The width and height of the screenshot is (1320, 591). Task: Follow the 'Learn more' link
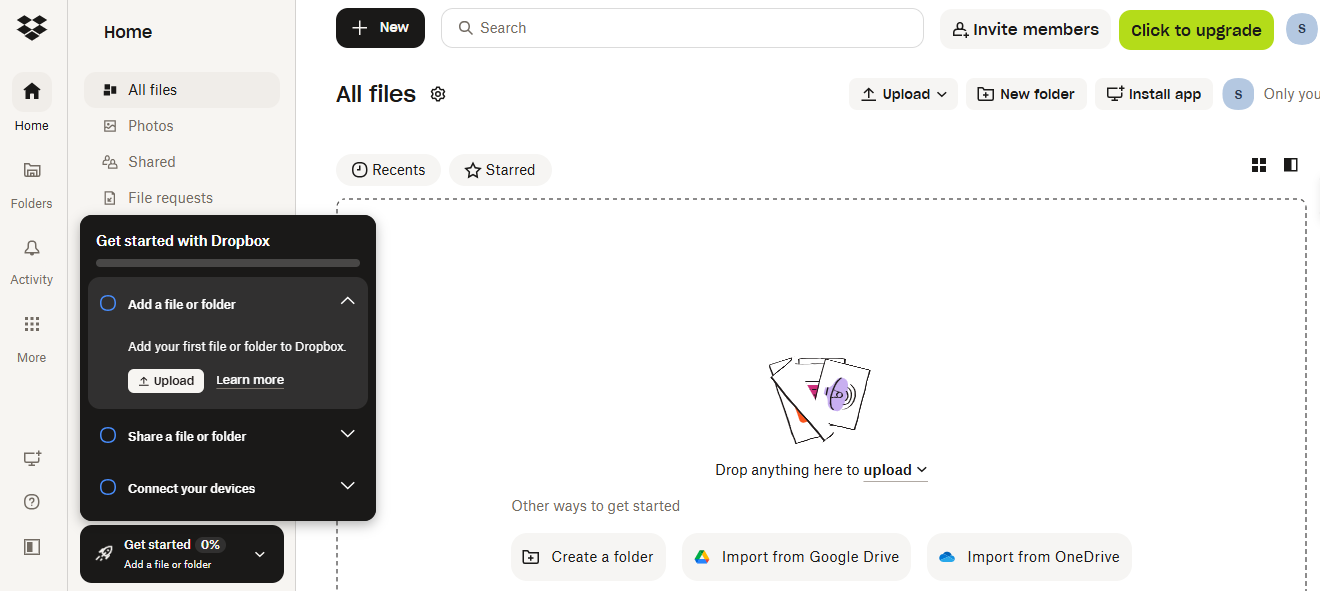(250, 380)
